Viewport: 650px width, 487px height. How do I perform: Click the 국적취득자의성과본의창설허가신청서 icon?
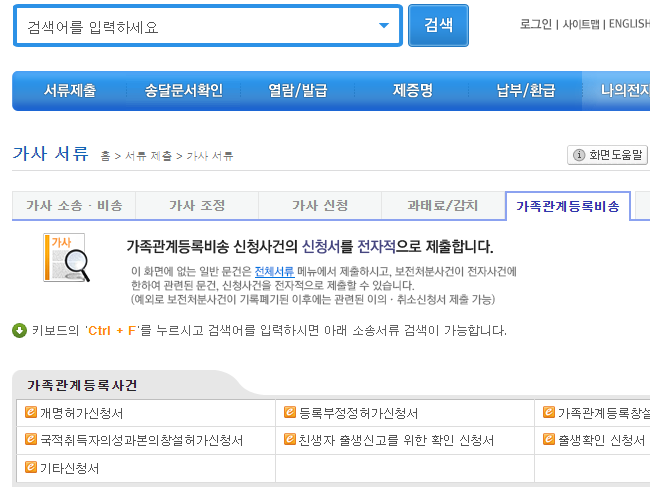[31, 440]
